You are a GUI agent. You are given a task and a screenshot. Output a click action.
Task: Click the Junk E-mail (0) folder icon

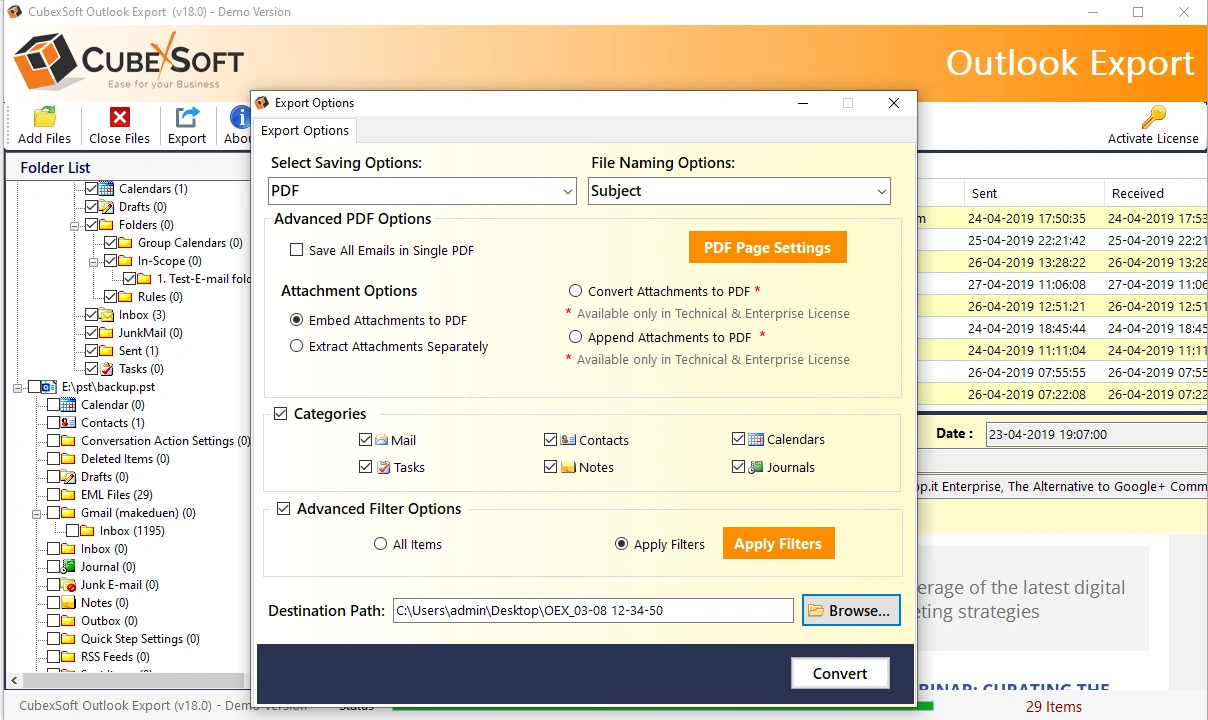pyautogui.click(x=69, y=585)
